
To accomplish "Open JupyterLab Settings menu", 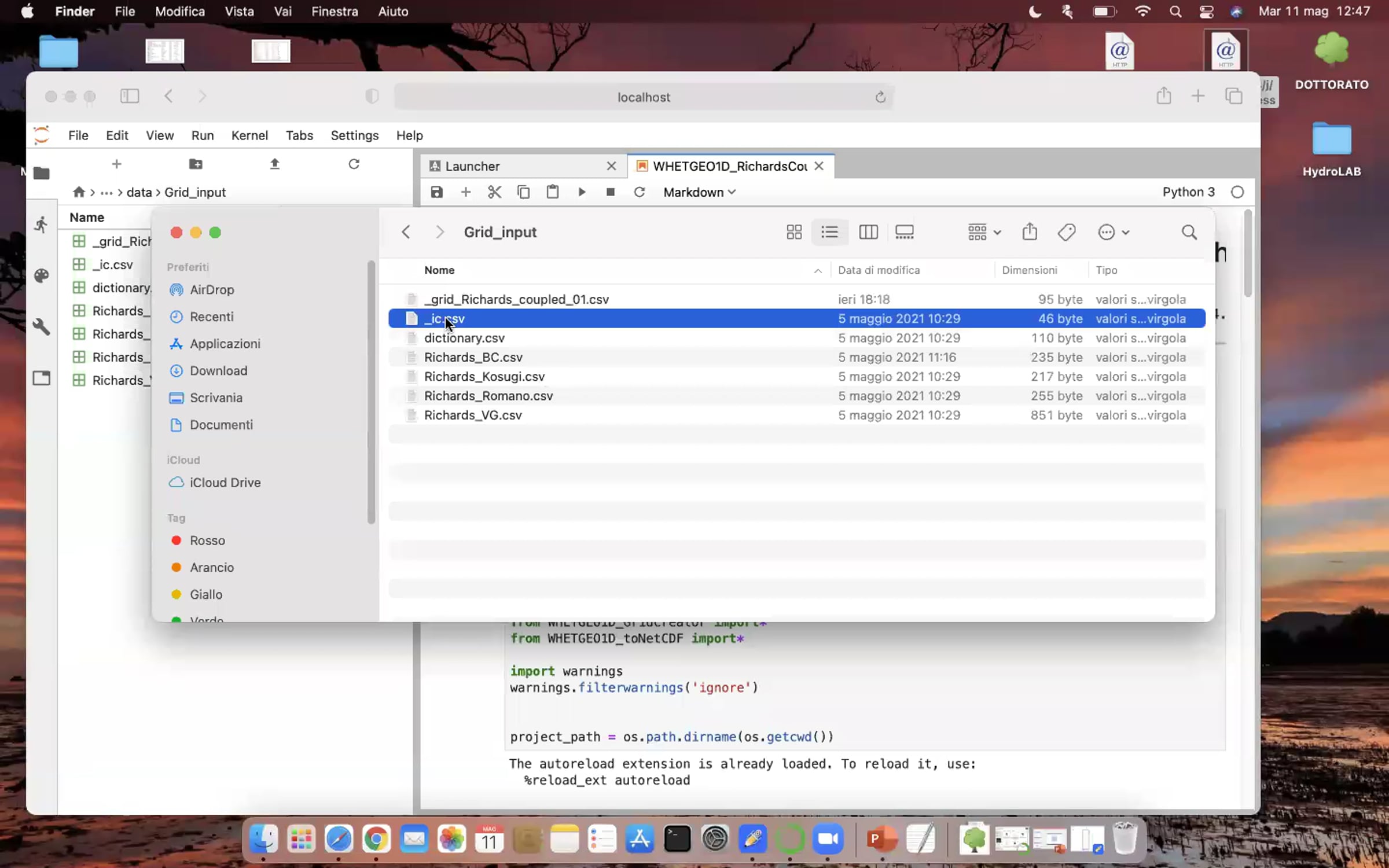I will point(354,135).
